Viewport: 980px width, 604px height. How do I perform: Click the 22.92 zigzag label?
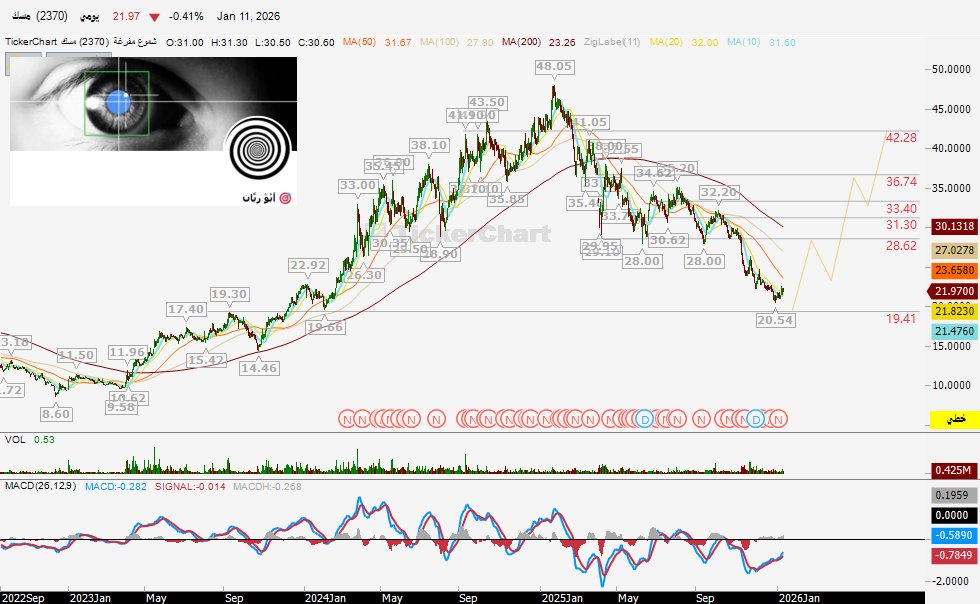point(308,265)
